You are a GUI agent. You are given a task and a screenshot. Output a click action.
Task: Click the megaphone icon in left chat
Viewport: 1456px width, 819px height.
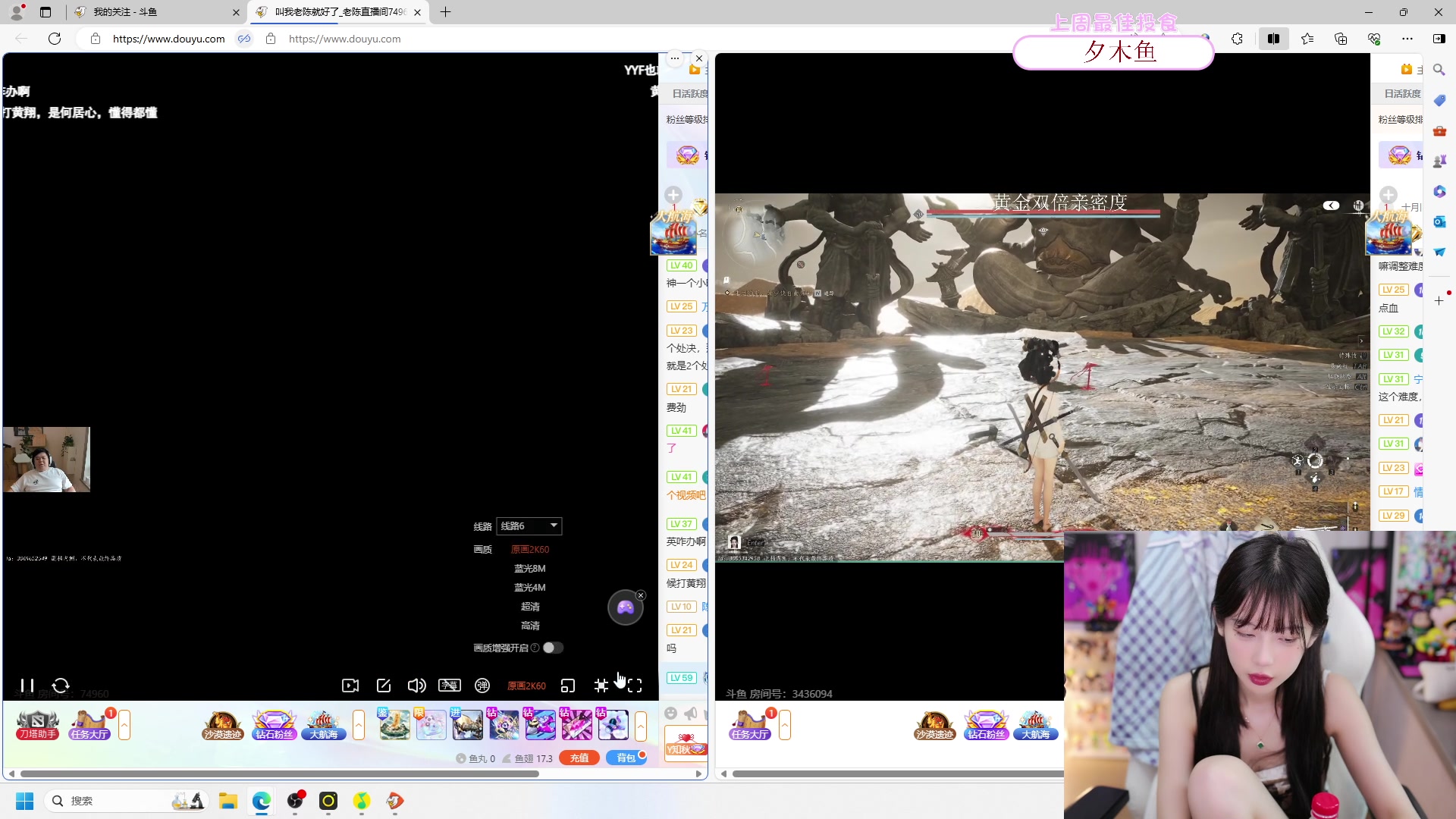point(690,713)
